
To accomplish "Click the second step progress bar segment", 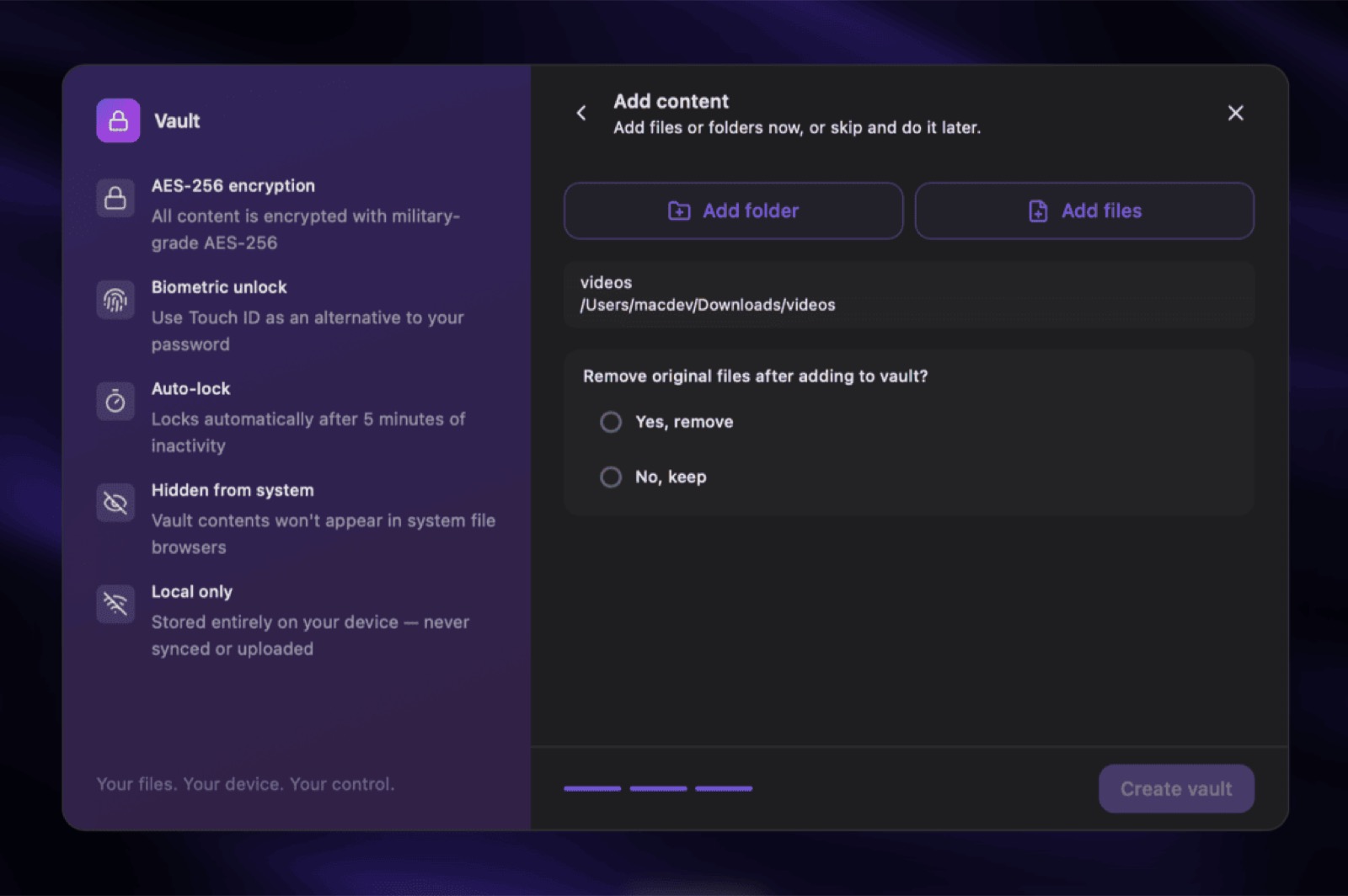I will [x=658, y=789].
